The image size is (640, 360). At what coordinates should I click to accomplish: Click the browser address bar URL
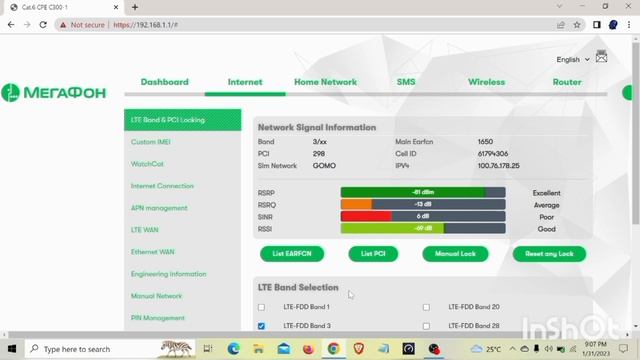tap(145, 25)
